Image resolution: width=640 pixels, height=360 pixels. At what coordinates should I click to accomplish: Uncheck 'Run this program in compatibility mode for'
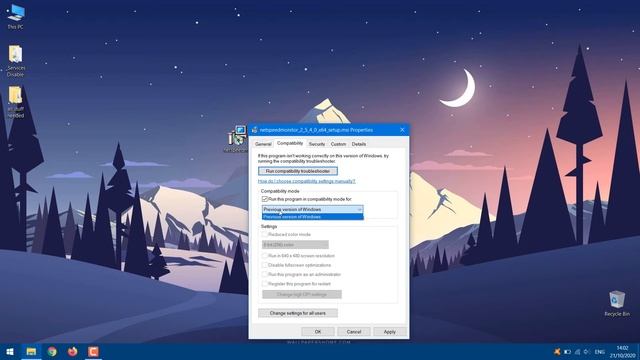(264, 199)
